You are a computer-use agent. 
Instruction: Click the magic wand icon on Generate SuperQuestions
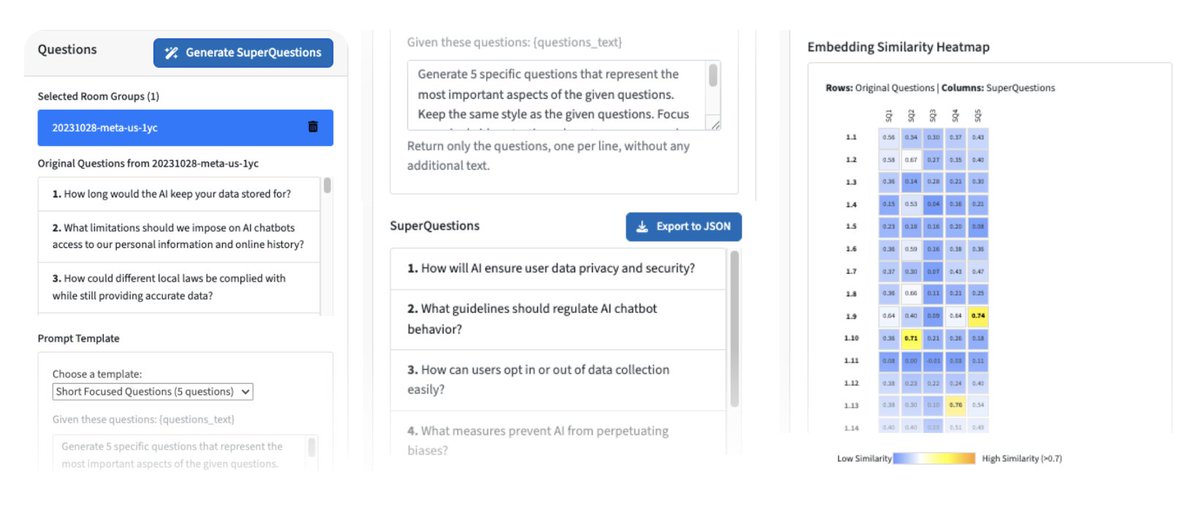pos(172,53)
